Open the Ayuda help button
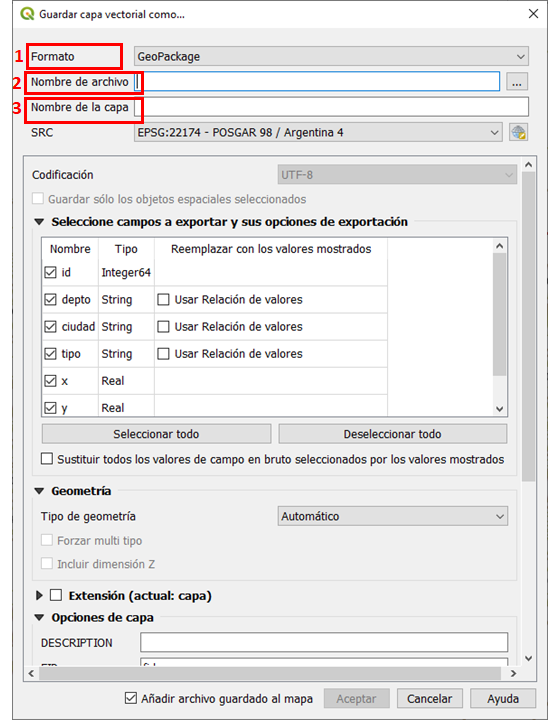 pos(503,699)
